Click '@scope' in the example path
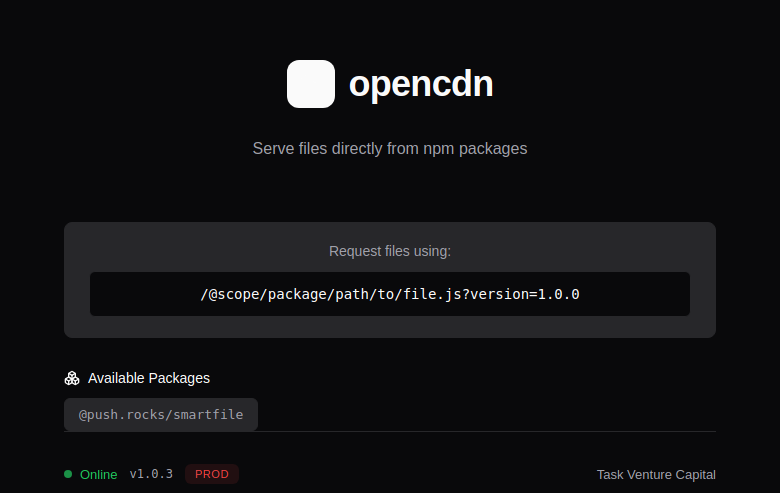Viewport: 780px width, 493px height. coord(233,294)
